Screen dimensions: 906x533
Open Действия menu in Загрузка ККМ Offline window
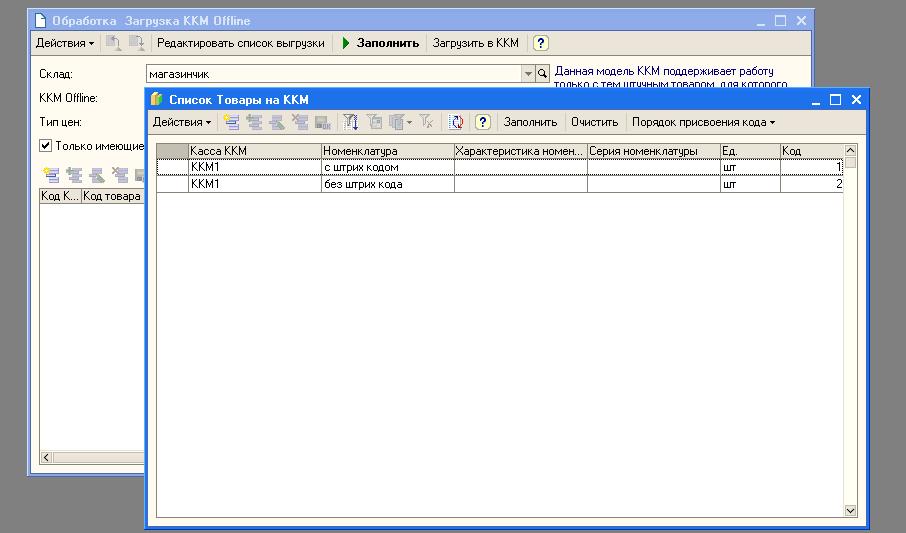click(x=65, y=43)
